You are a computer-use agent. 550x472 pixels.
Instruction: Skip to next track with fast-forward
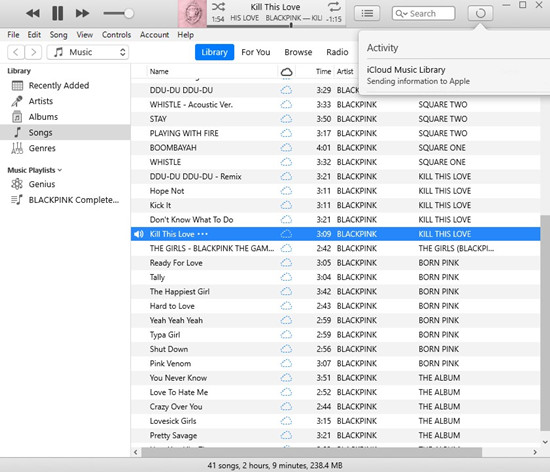pyautogui.click(x=82, y=13)
